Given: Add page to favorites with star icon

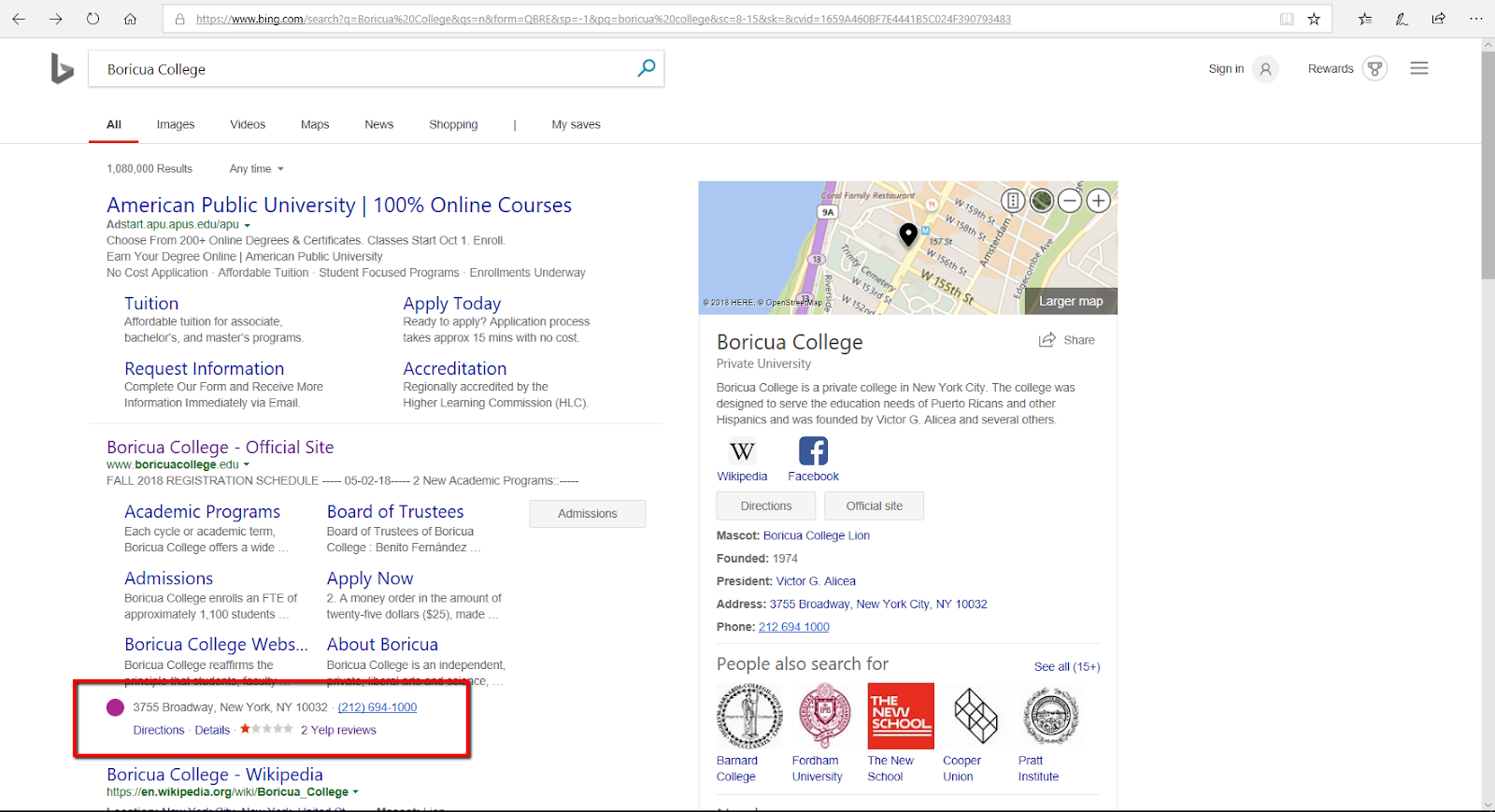Looking at the screenshot, I should [x=1314, y=19].
